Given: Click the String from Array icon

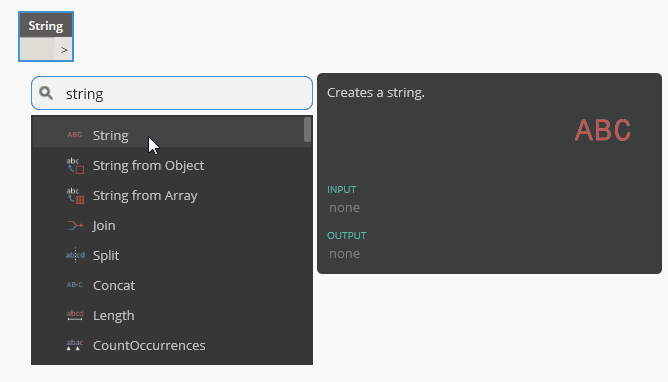Looking at the screenshot, I should click(x=75, y=195).
